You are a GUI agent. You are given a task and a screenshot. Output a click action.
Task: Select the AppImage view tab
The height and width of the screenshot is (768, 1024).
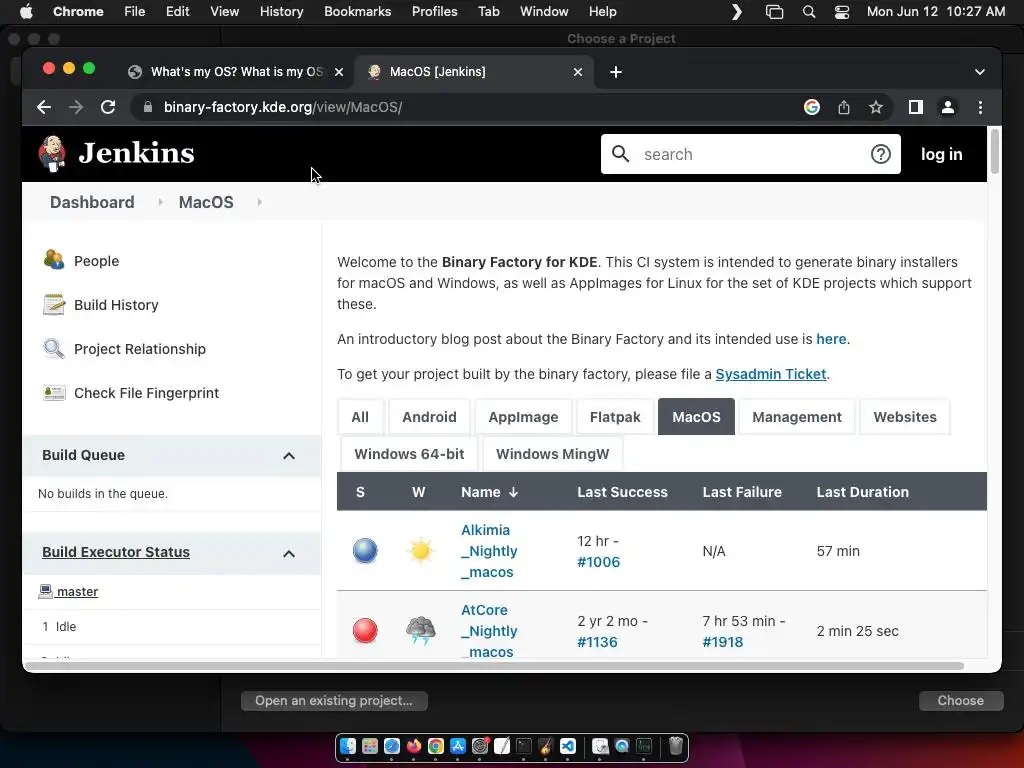tap(523, 417)
